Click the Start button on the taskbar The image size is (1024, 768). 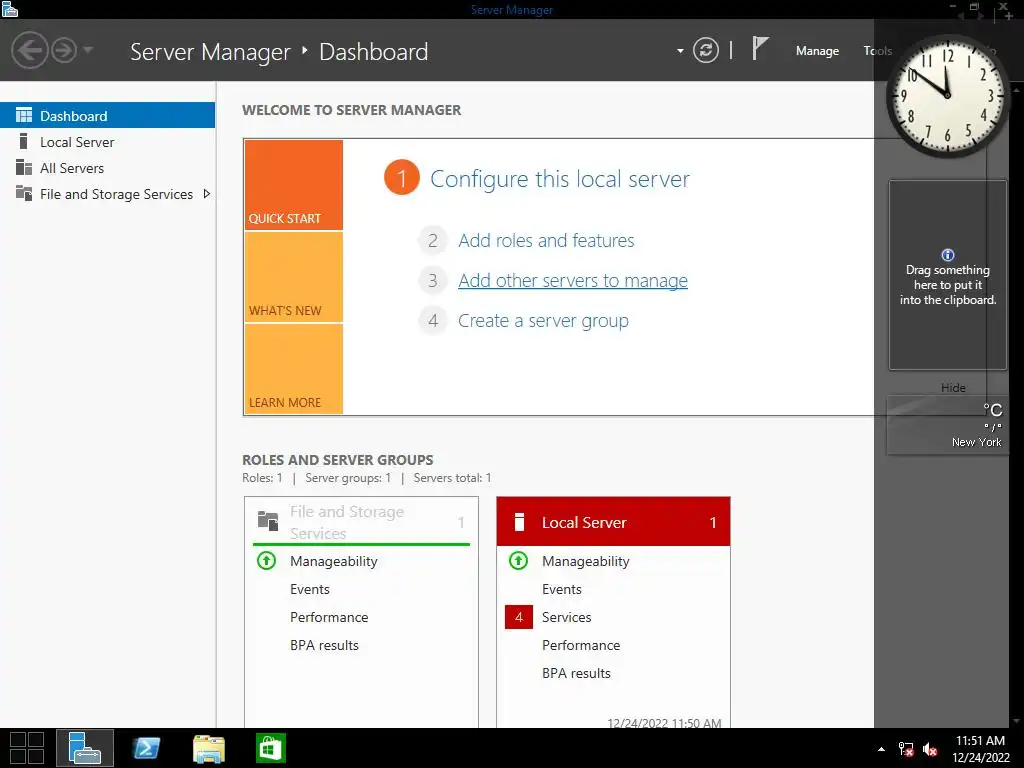pyautogui.click(x=27, y=748)
